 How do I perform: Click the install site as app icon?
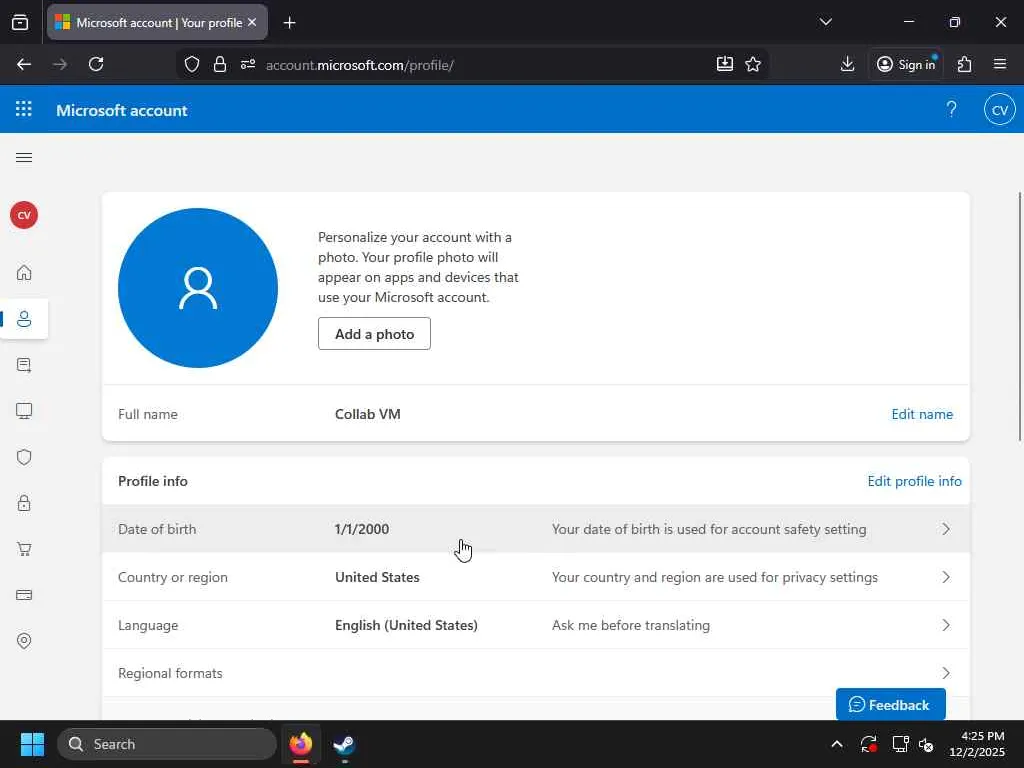[725, 64]
